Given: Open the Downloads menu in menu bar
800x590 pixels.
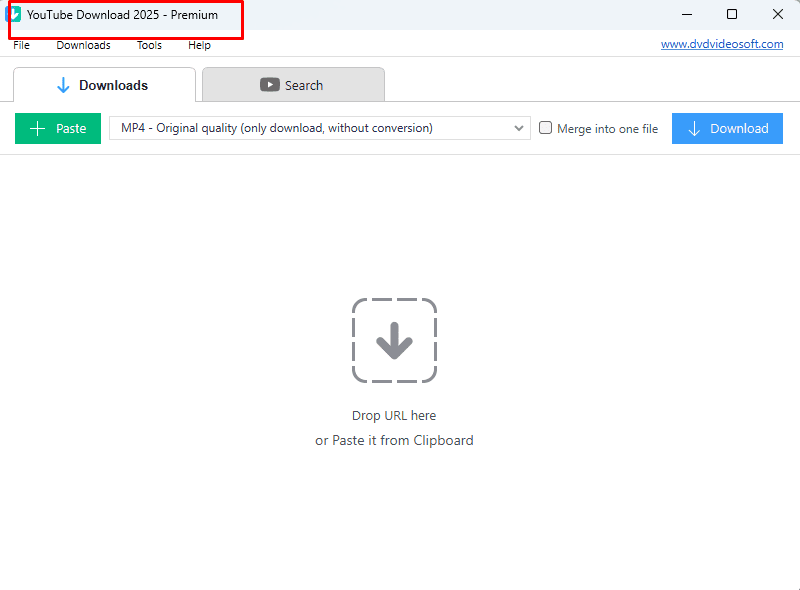Looking at the screenshot, I should pyautogui.click(x=83, y=45).
